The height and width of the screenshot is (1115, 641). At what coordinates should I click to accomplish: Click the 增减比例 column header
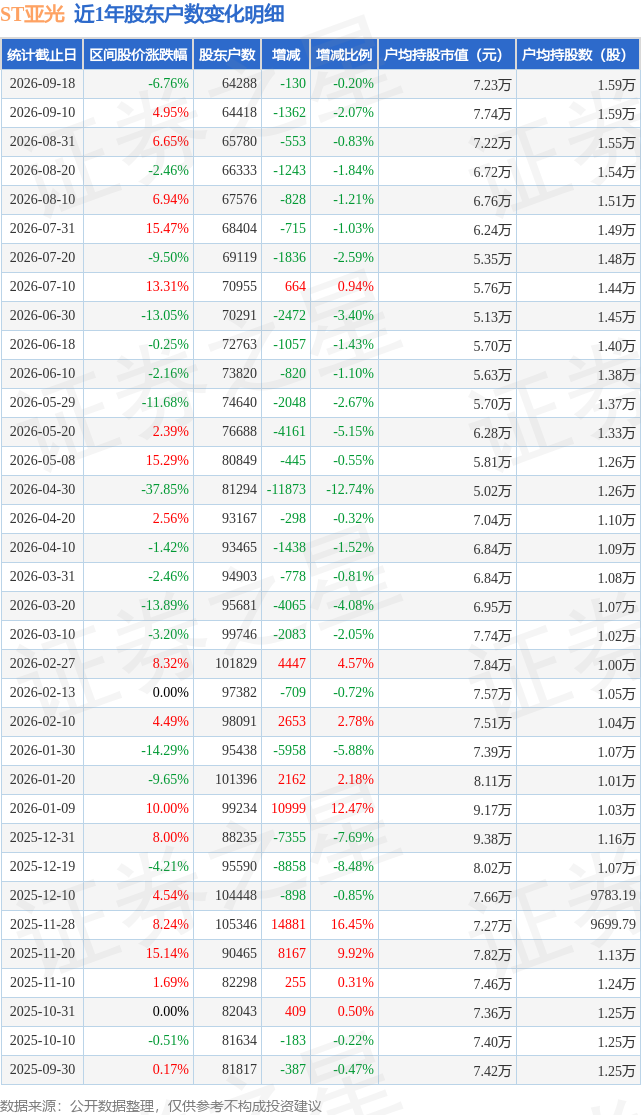[344, 55]
